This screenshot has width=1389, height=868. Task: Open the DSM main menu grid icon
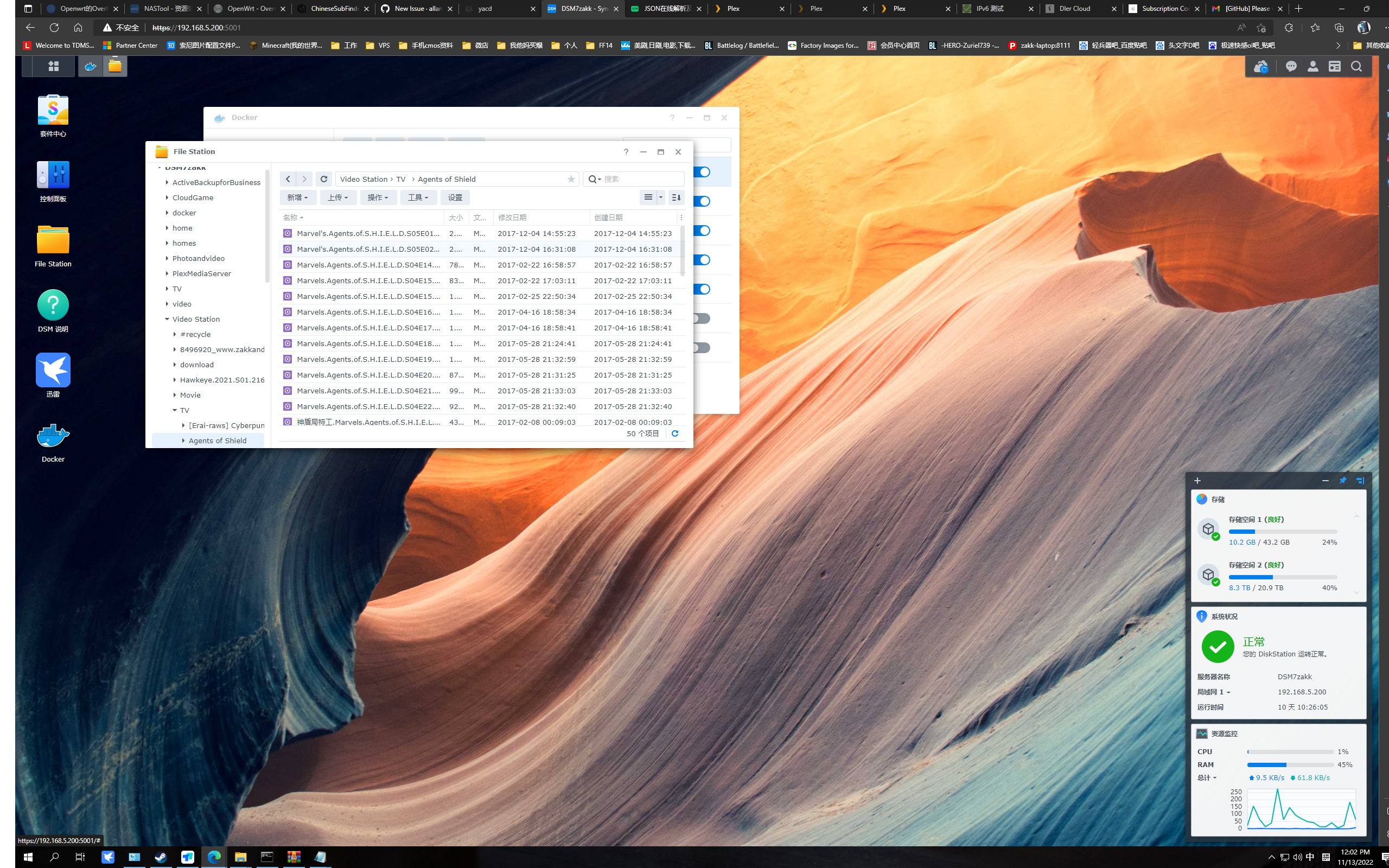(53, 66)
